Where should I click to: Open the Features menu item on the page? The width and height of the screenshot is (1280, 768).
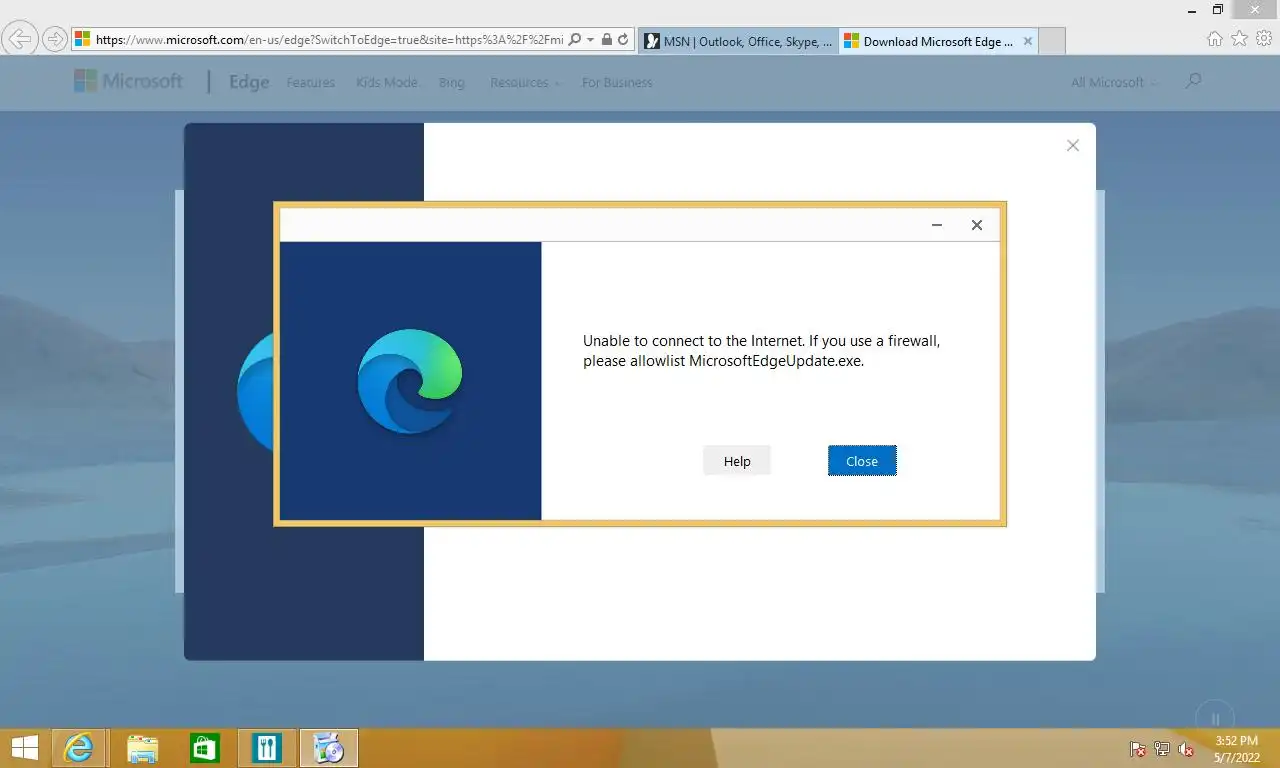pyautogui.click(x=311, y=82)
